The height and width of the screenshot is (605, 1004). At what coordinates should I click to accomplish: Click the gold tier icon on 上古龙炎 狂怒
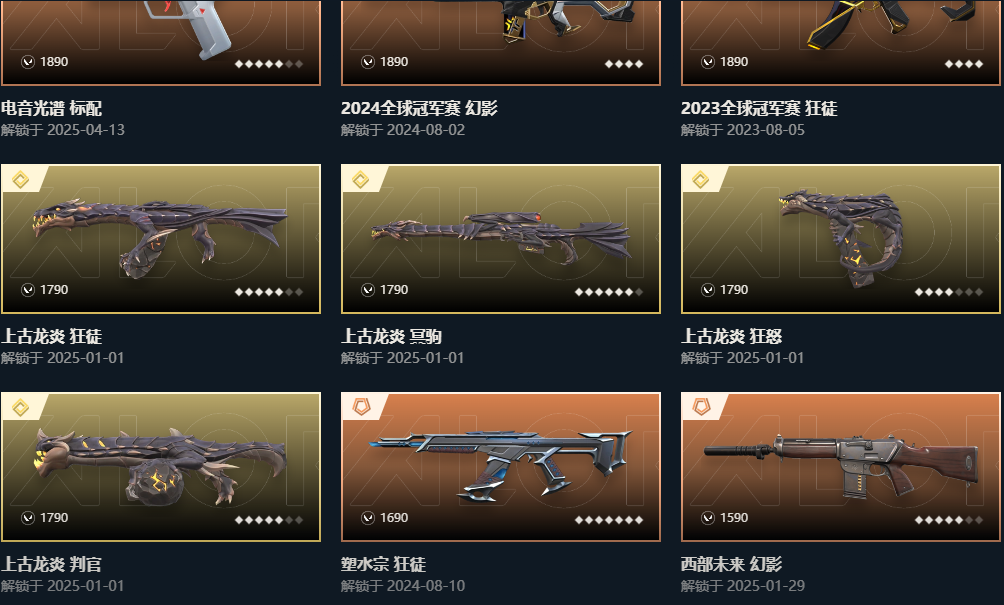coord(700,180)
